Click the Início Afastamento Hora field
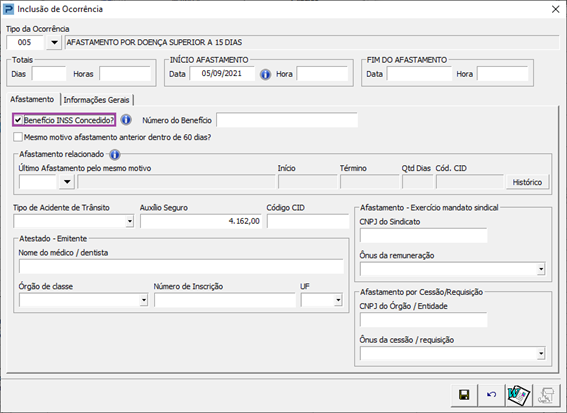The height and width of the screenshot is (413, 567). (x=322, y=74)
